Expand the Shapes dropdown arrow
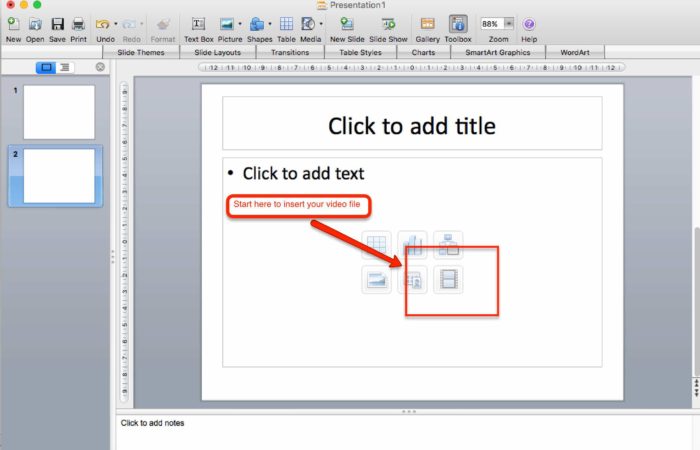The width and height of the screenshot is (700, 450). tap(270, 24)
